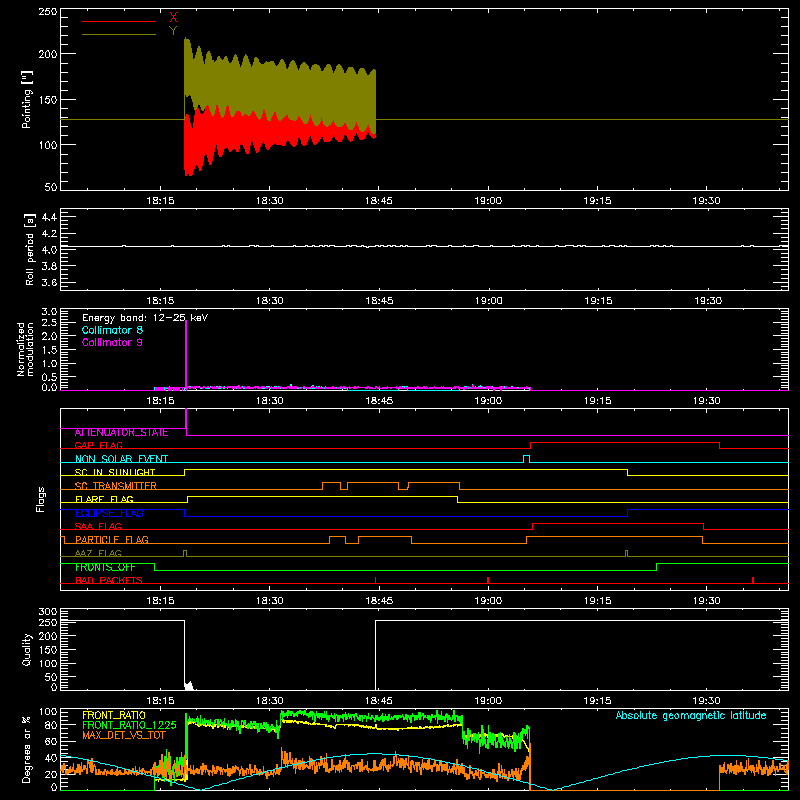Click the FLARE_FLAG label
This screenshot has width=800, height=800.
click(x=104, y=499)
